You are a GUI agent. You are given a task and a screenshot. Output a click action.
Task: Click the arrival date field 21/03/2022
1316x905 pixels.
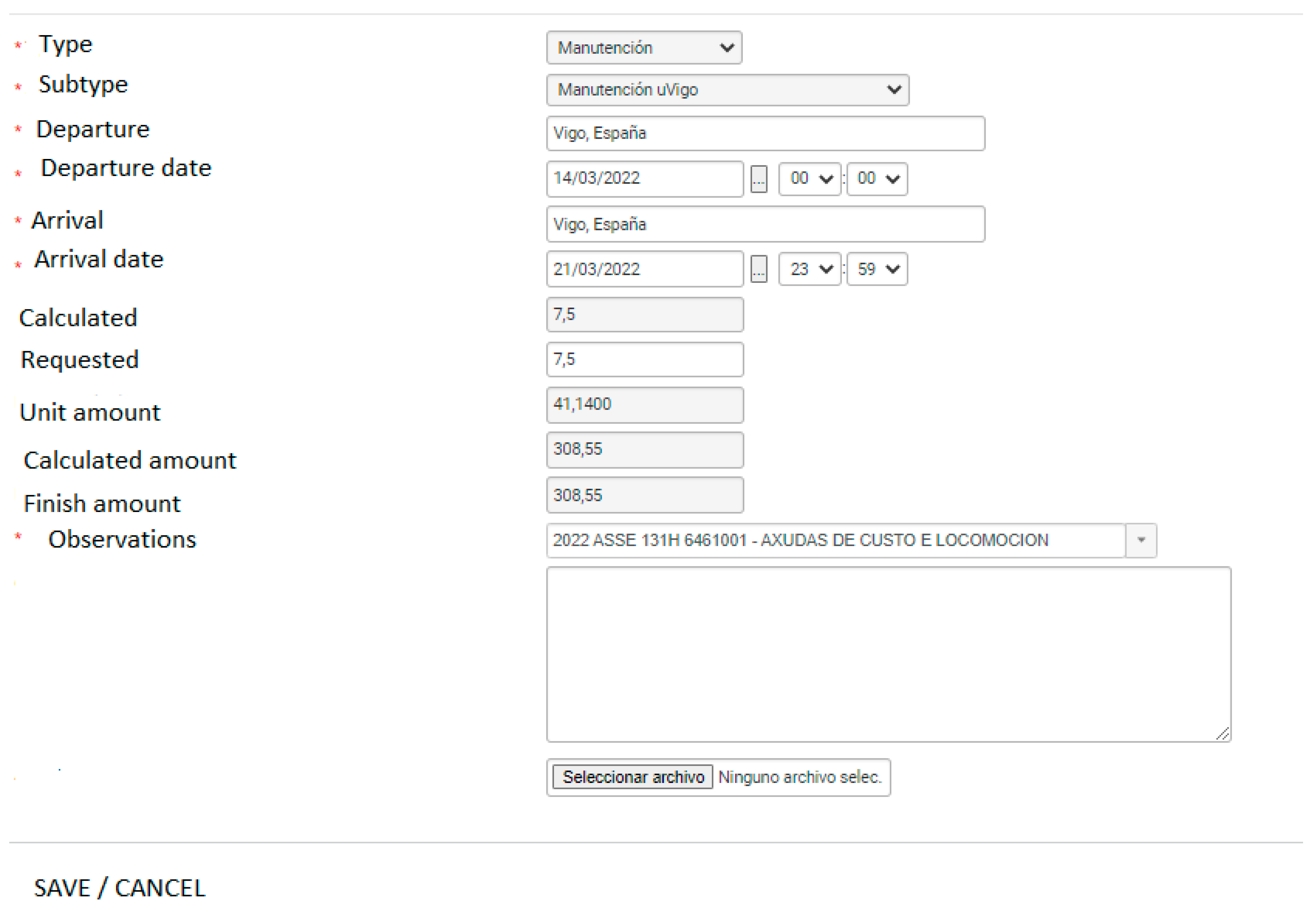645,270
